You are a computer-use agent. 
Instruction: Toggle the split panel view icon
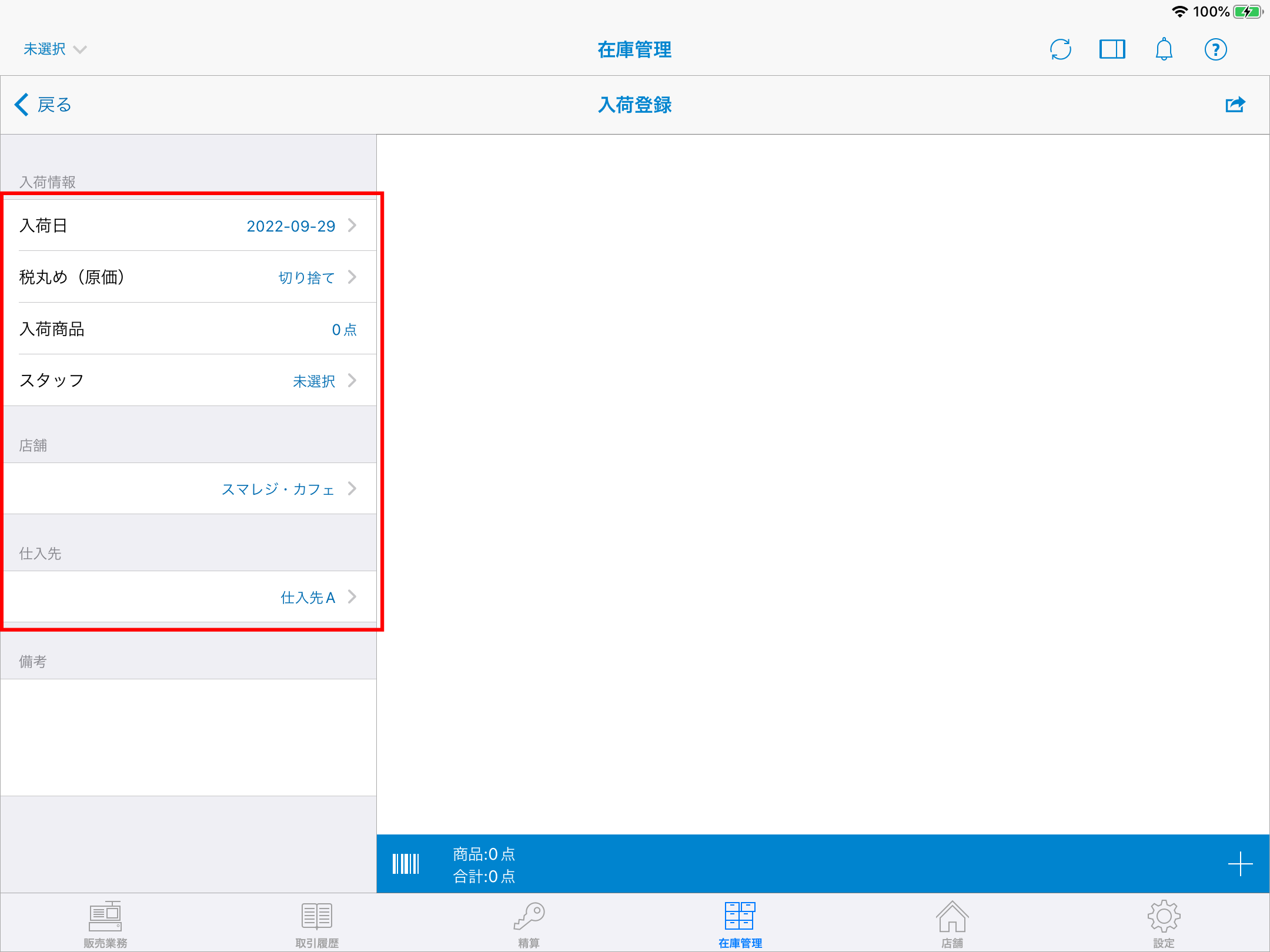point(1112,49)
